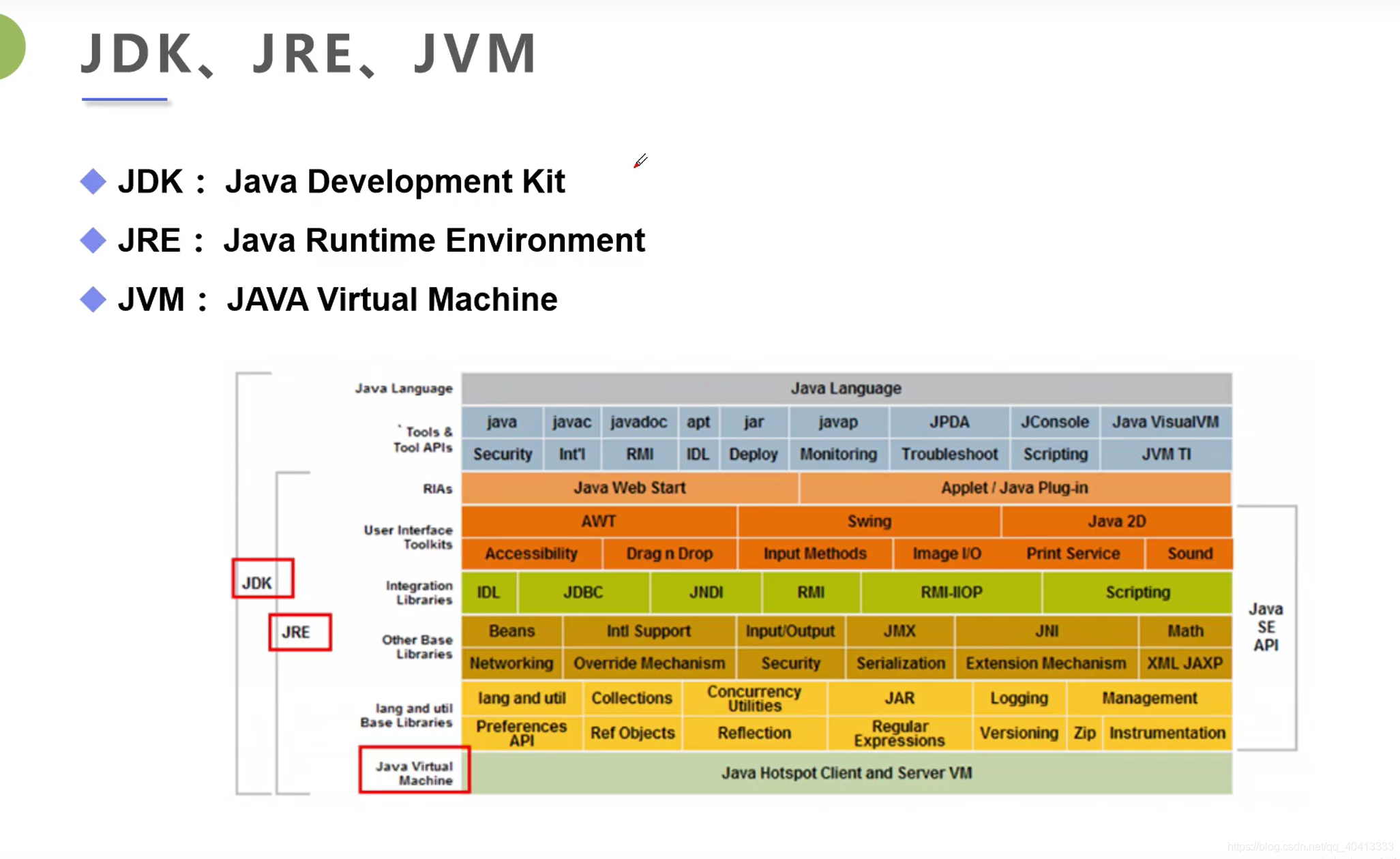Open the blog.csdn.net watermark link
The width and height of the screenshot is (1400, 859).
pos(1309,847)
